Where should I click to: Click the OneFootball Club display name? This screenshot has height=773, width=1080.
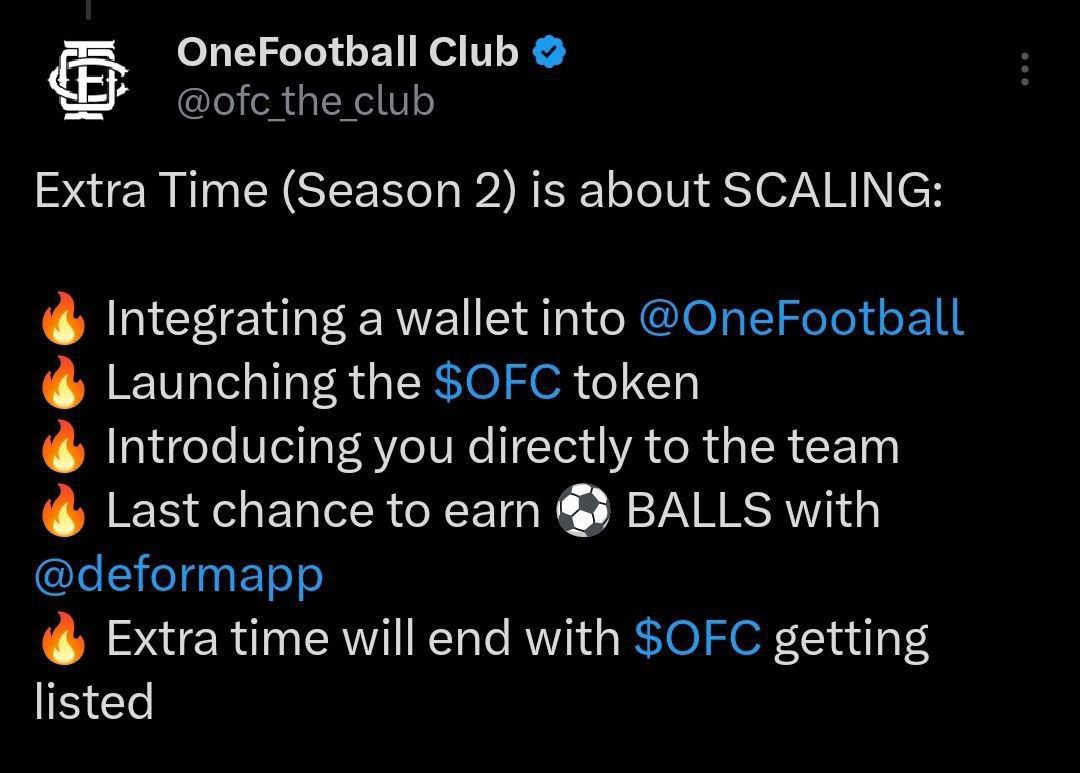click(347, 52)
